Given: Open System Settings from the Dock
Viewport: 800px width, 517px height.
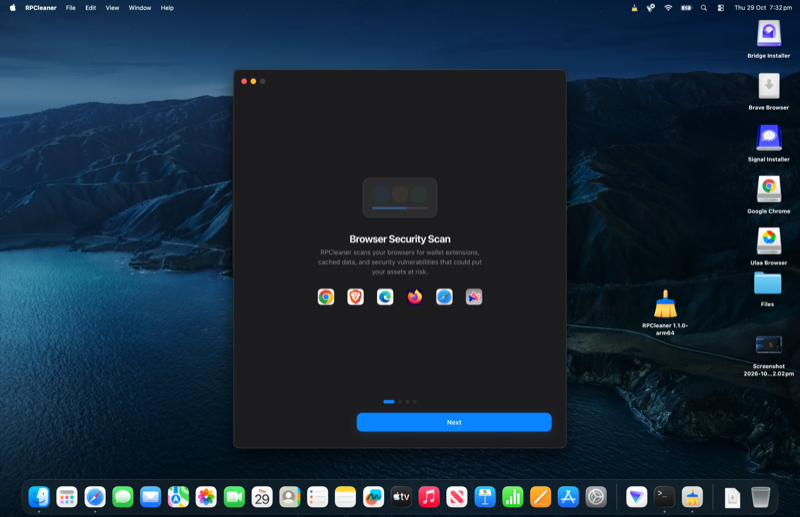Looking at the screenshot, I should [x=596, y=497].
